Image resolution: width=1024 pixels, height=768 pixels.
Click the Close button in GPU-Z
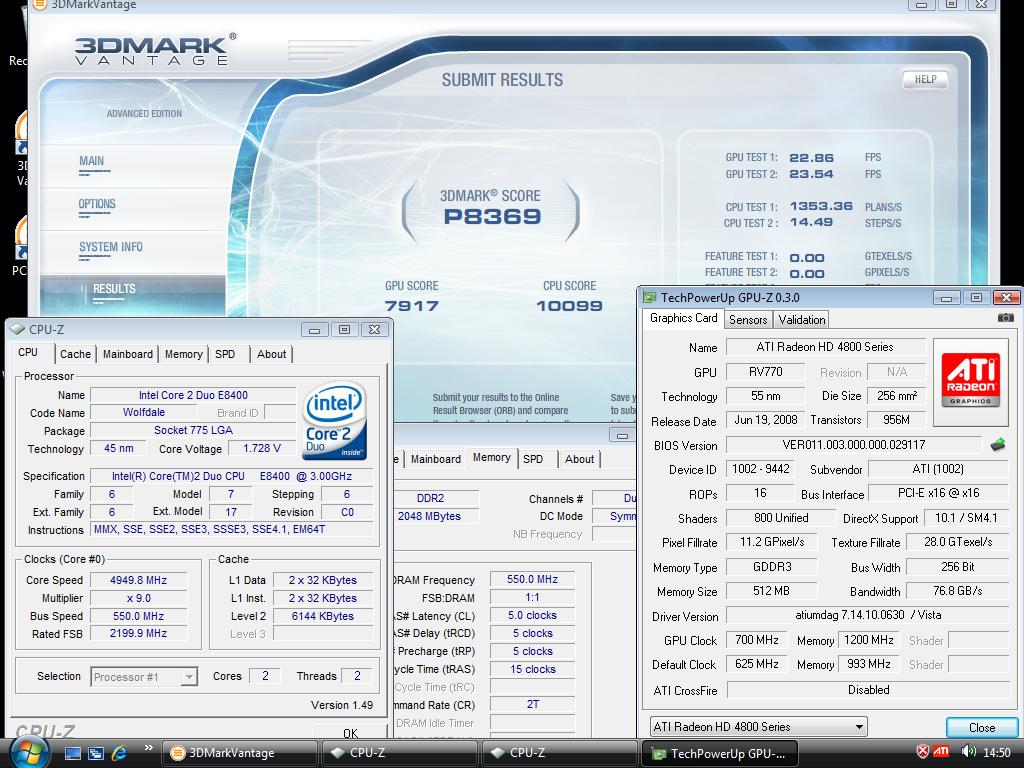(982, 727)
